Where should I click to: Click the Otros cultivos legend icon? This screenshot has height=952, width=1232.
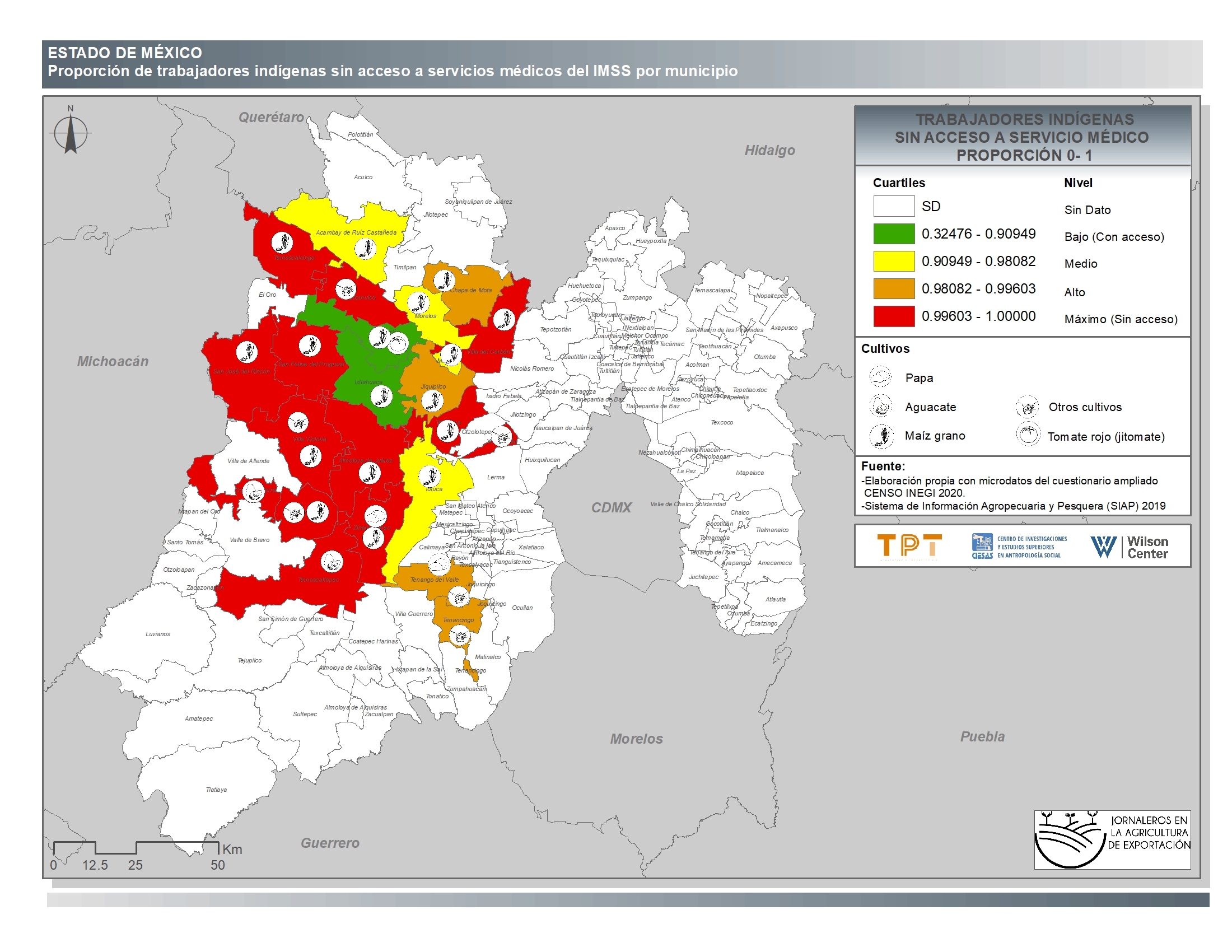click(1028, 406)
